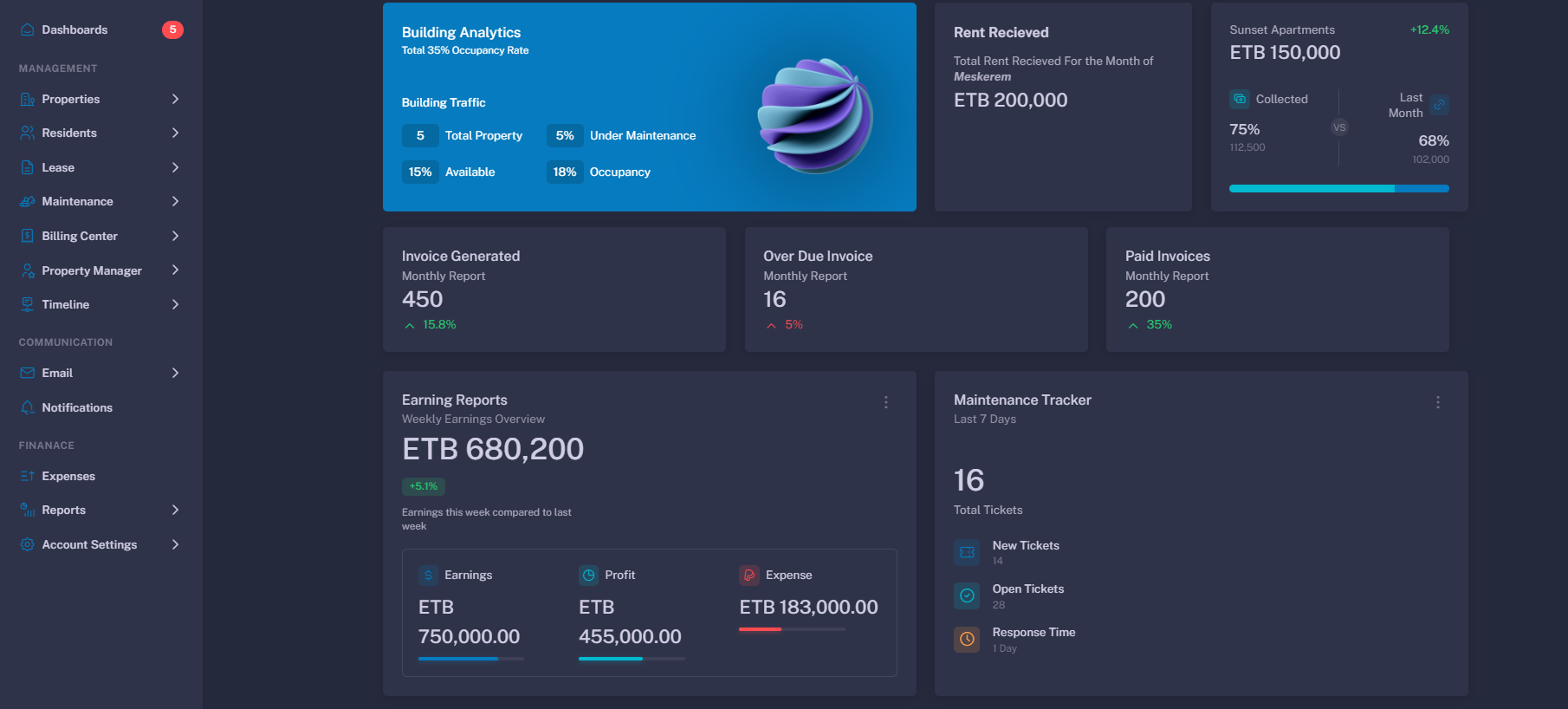1568x709 pixels.
Task: Click the Notifications bell icon
Action: coord(27,407)
